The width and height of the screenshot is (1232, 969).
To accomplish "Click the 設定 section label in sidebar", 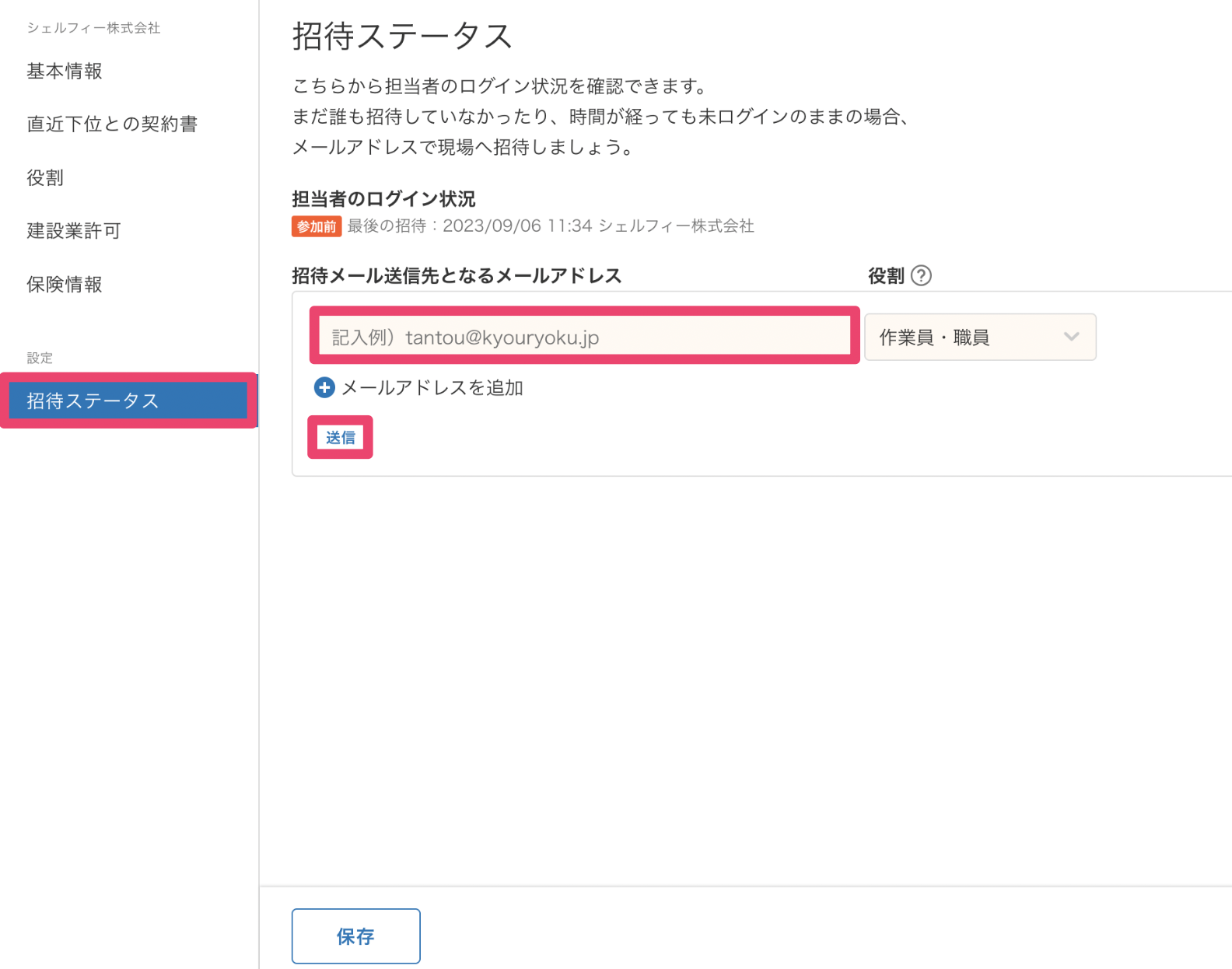I will point(40,358).
